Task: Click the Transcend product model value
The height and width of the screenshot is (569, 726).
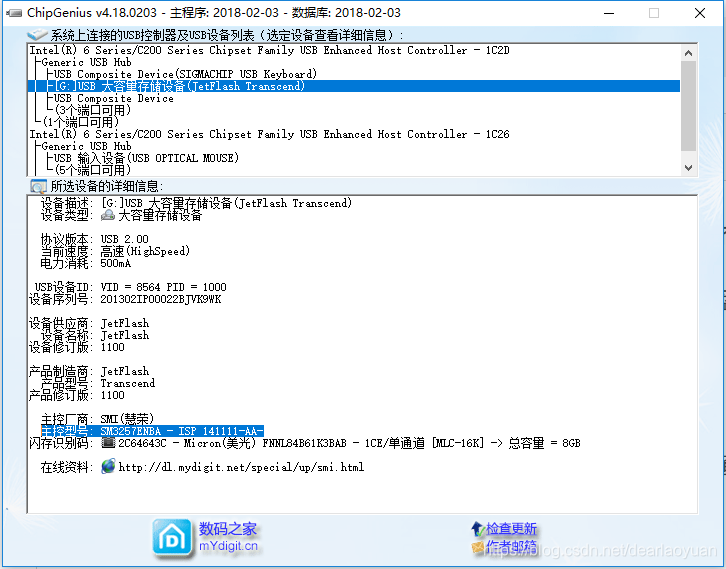Action: pyautogui.click(x=128, y=383)
